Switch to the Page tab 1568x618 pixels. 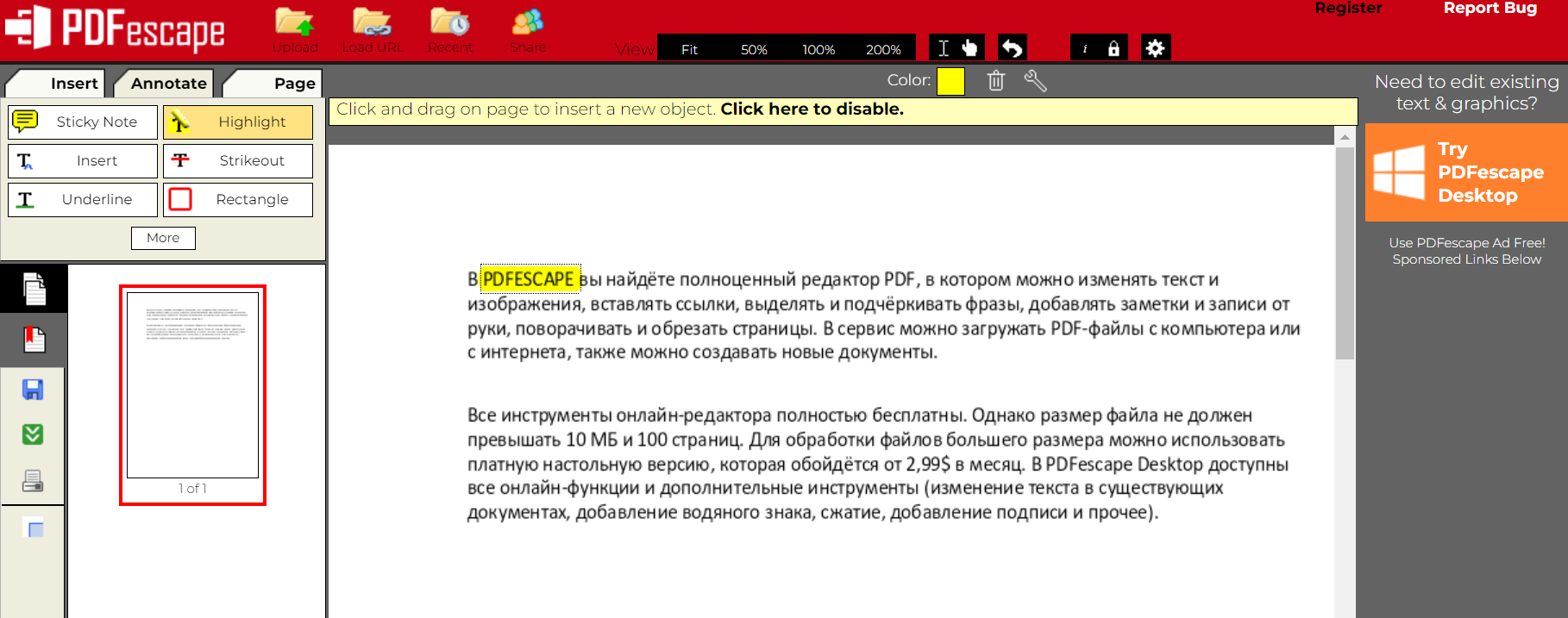click(273, 84)
